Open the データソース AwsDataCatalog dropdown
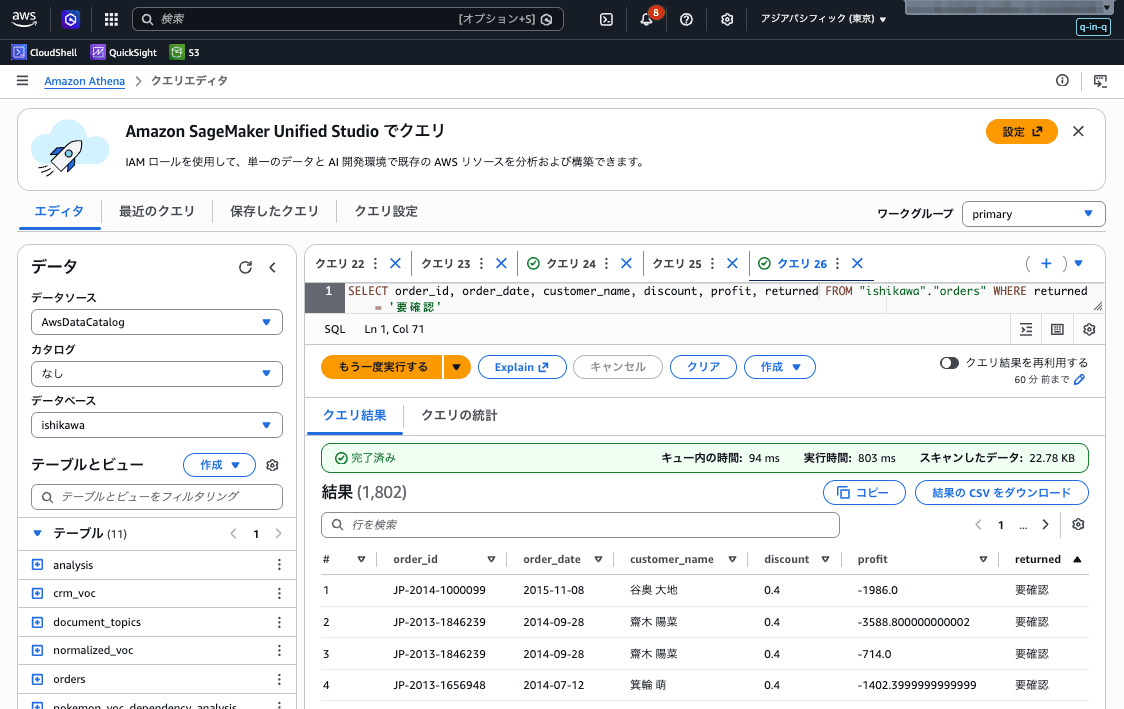 click(156, 322)
